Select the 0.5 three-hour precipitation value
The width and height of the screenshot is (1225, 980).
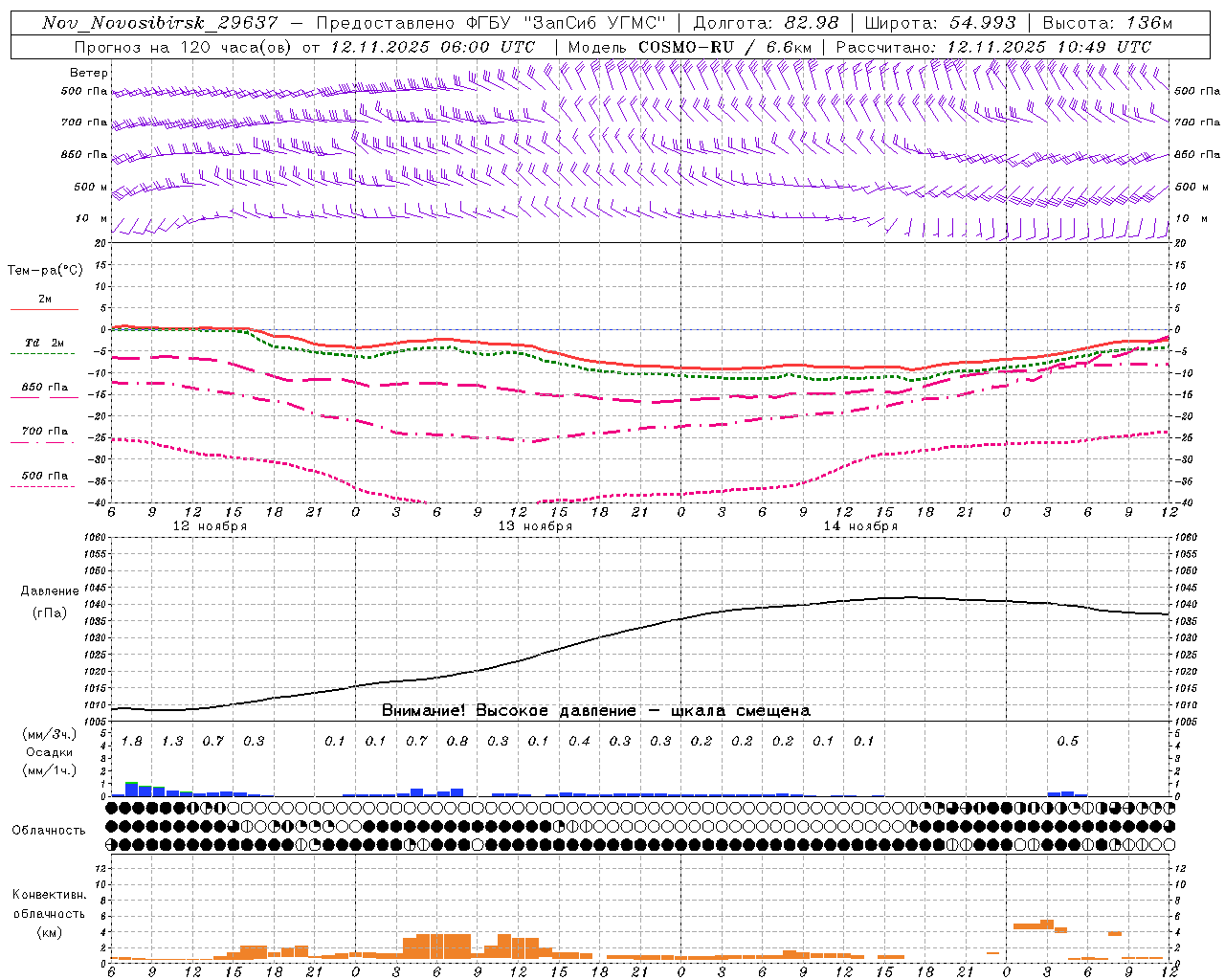1067,742
